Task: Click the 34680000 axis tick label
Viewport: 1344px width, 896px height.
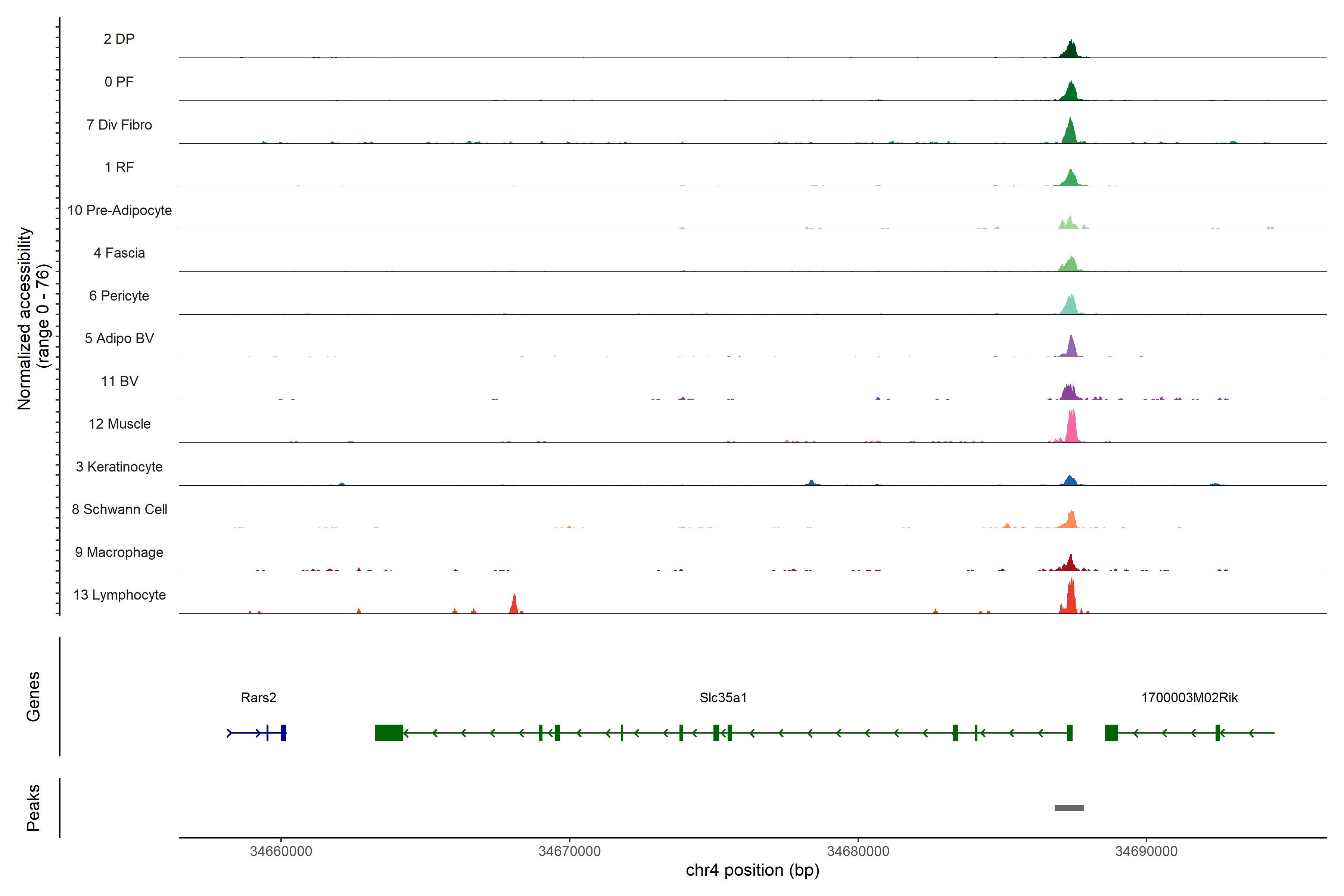Action: click(858, 852)
